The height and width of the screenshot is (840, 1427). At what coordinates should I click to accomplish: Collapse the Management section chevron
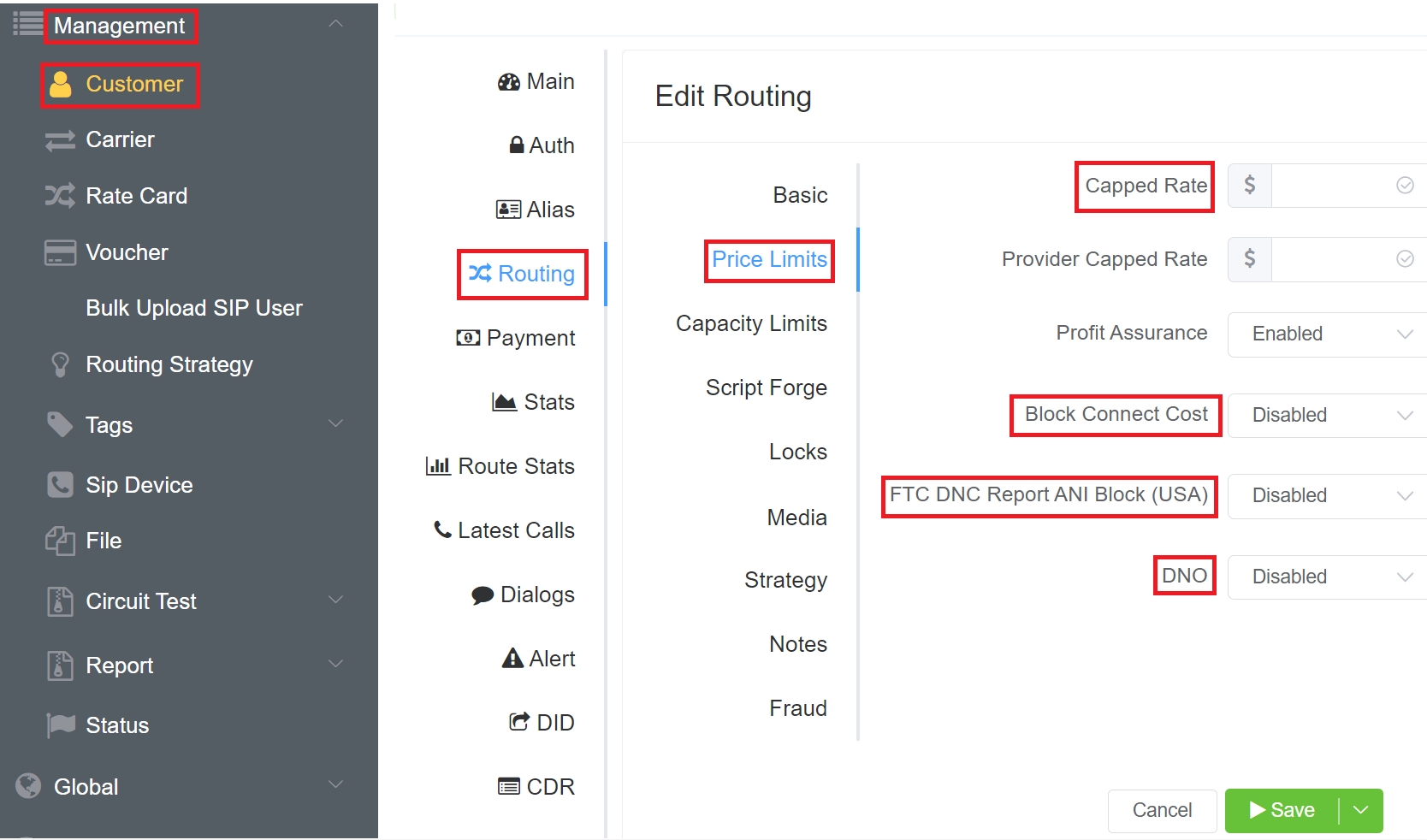(x=336, y=25)
